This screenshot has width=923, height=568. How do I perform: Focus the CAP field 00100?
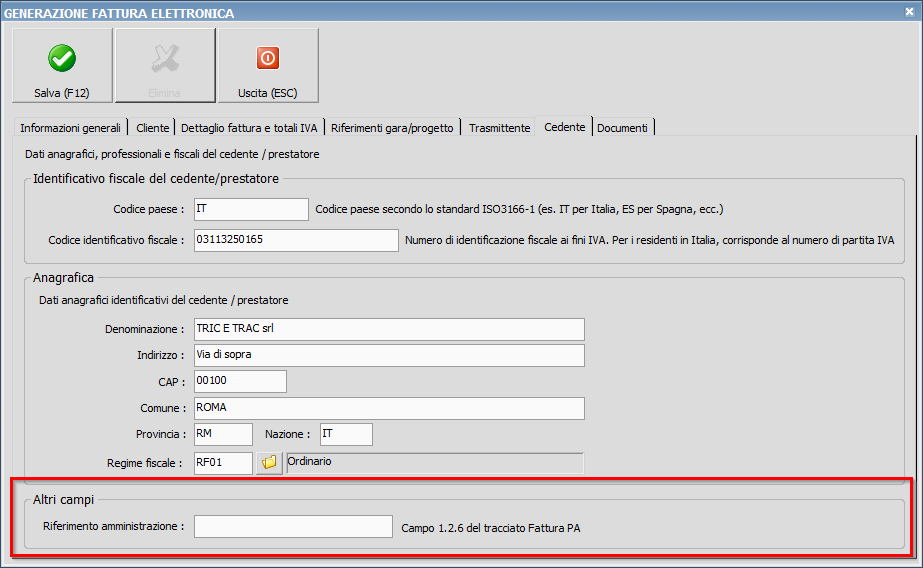[x=240, y=381]
